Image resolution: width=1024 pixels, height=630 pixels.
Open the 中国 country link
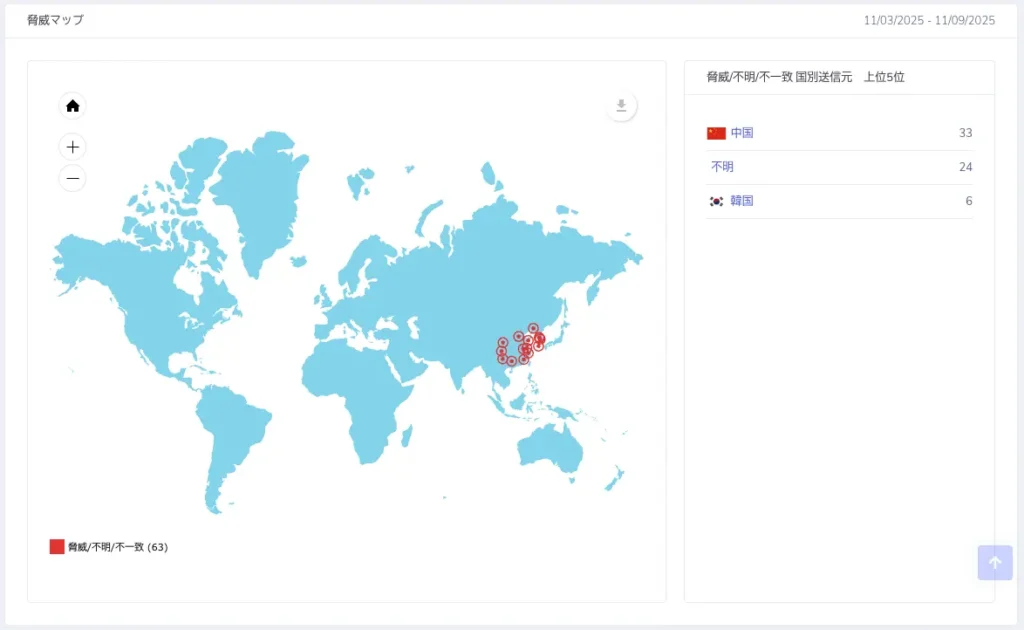[741, 133]
